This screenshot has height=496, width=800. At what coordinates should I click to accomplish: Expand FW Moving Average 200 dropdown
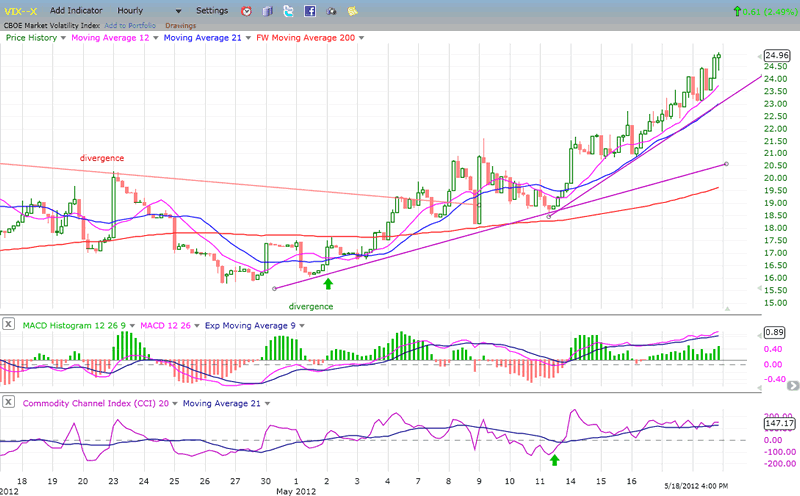click(359, 38)
